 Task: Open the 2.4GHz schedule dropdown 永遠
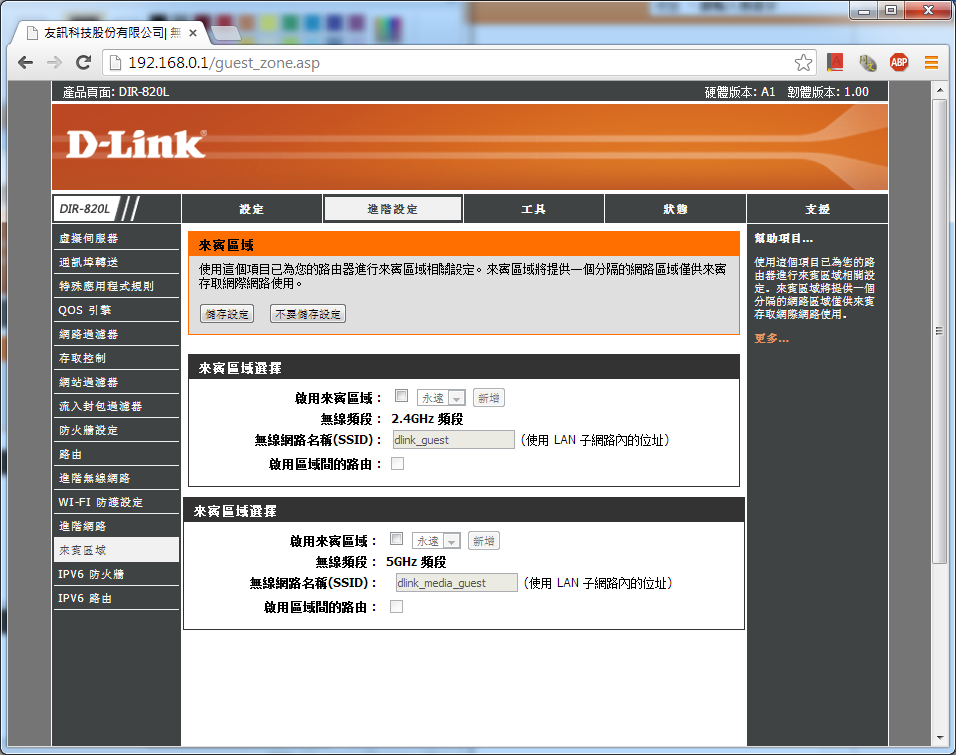442,398
